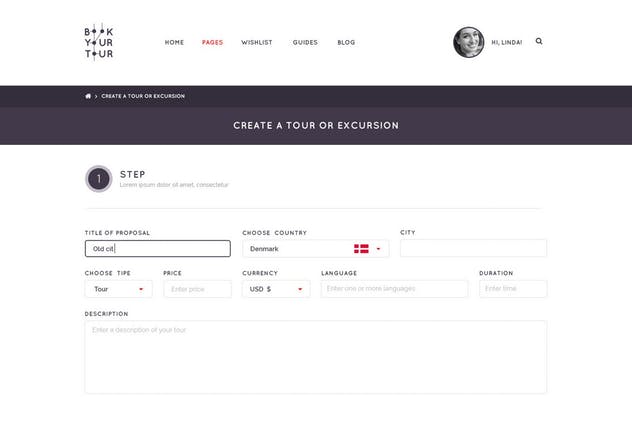
Task: Click the Book Your Tour logo
Action: 98,42
